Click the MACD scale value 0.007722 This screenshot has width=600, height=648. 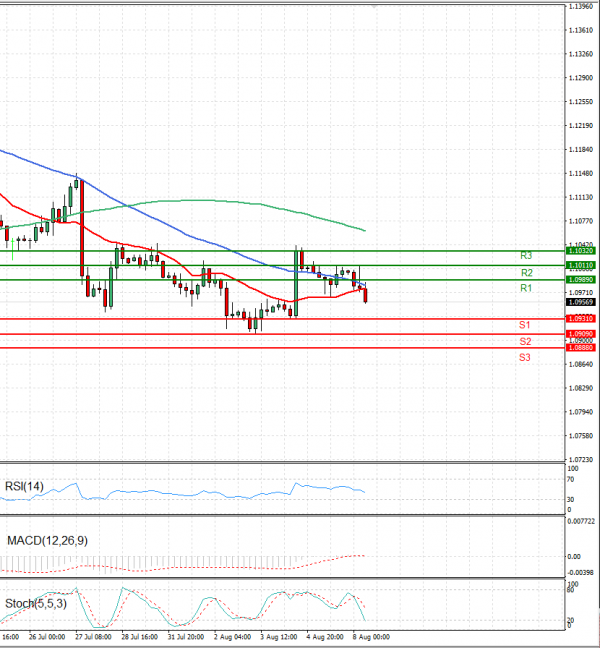(581, 522)
